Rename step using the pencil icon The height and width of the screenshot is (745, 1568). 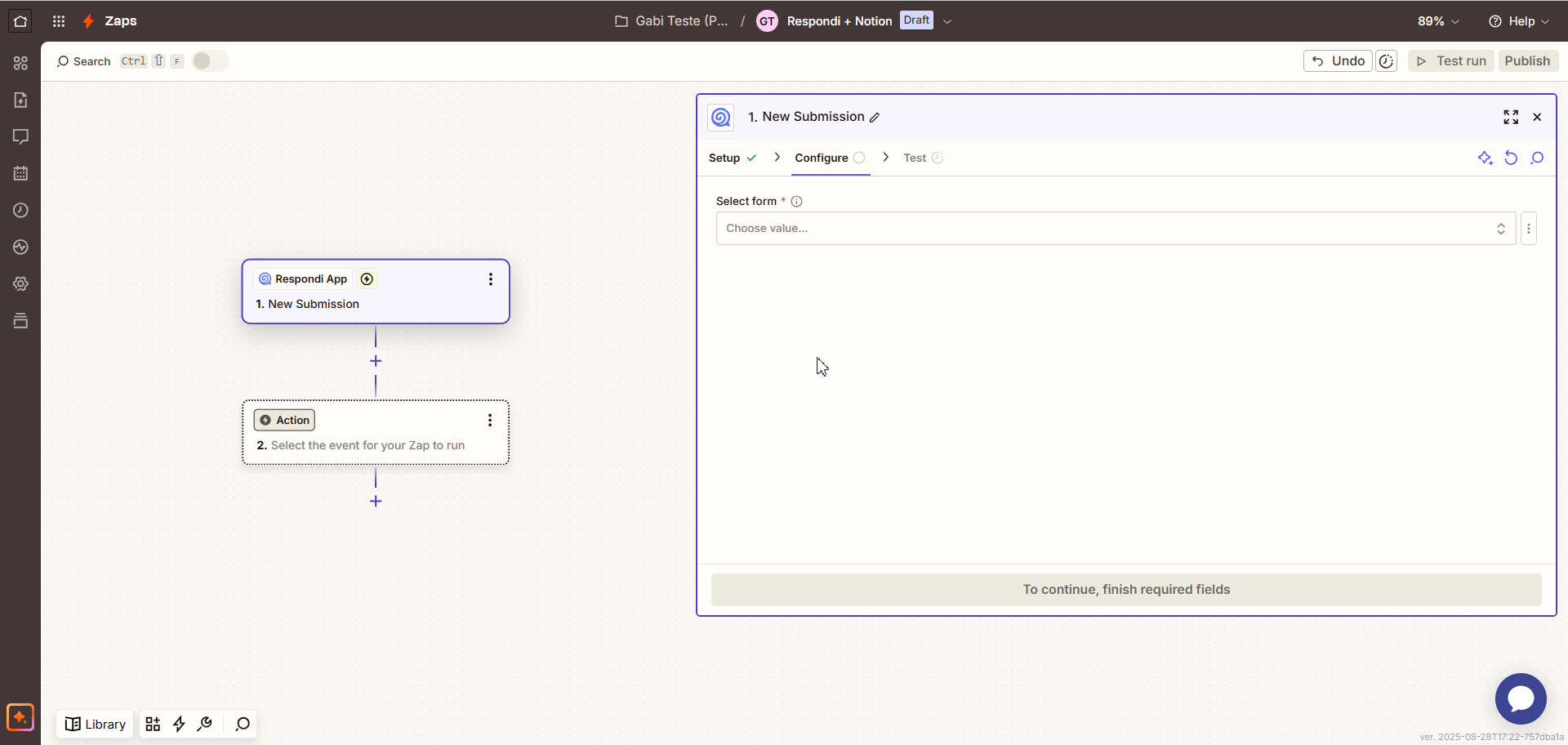coord(875,118)
